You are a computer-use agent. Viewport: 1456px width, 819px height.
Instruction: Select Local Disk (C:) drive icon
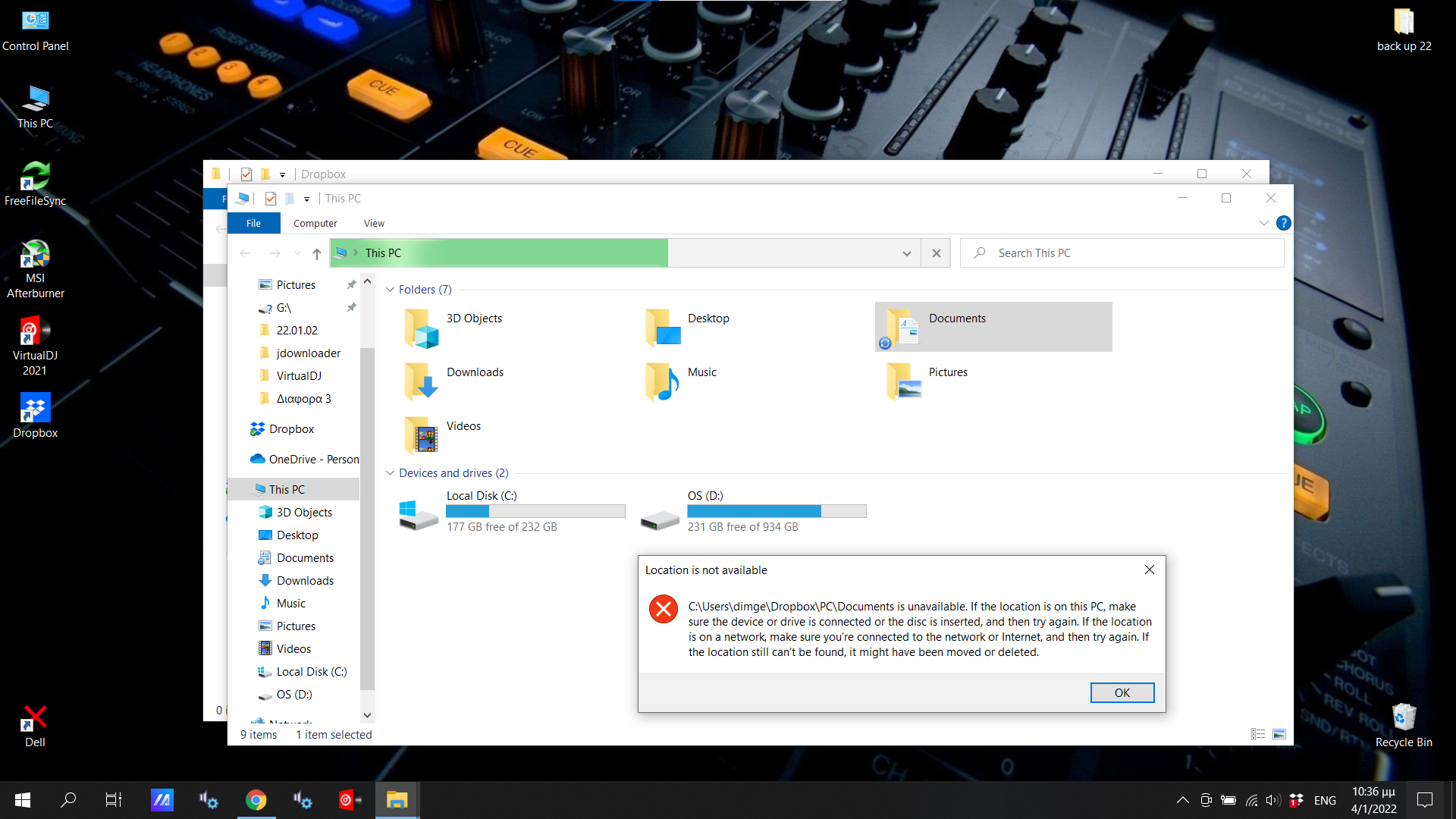pyautogui.click(x=418, y=516)
